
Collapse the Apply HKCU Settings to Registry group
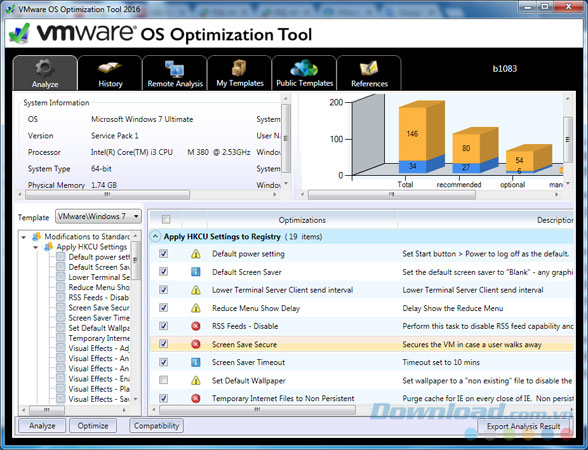pos(155,237)
